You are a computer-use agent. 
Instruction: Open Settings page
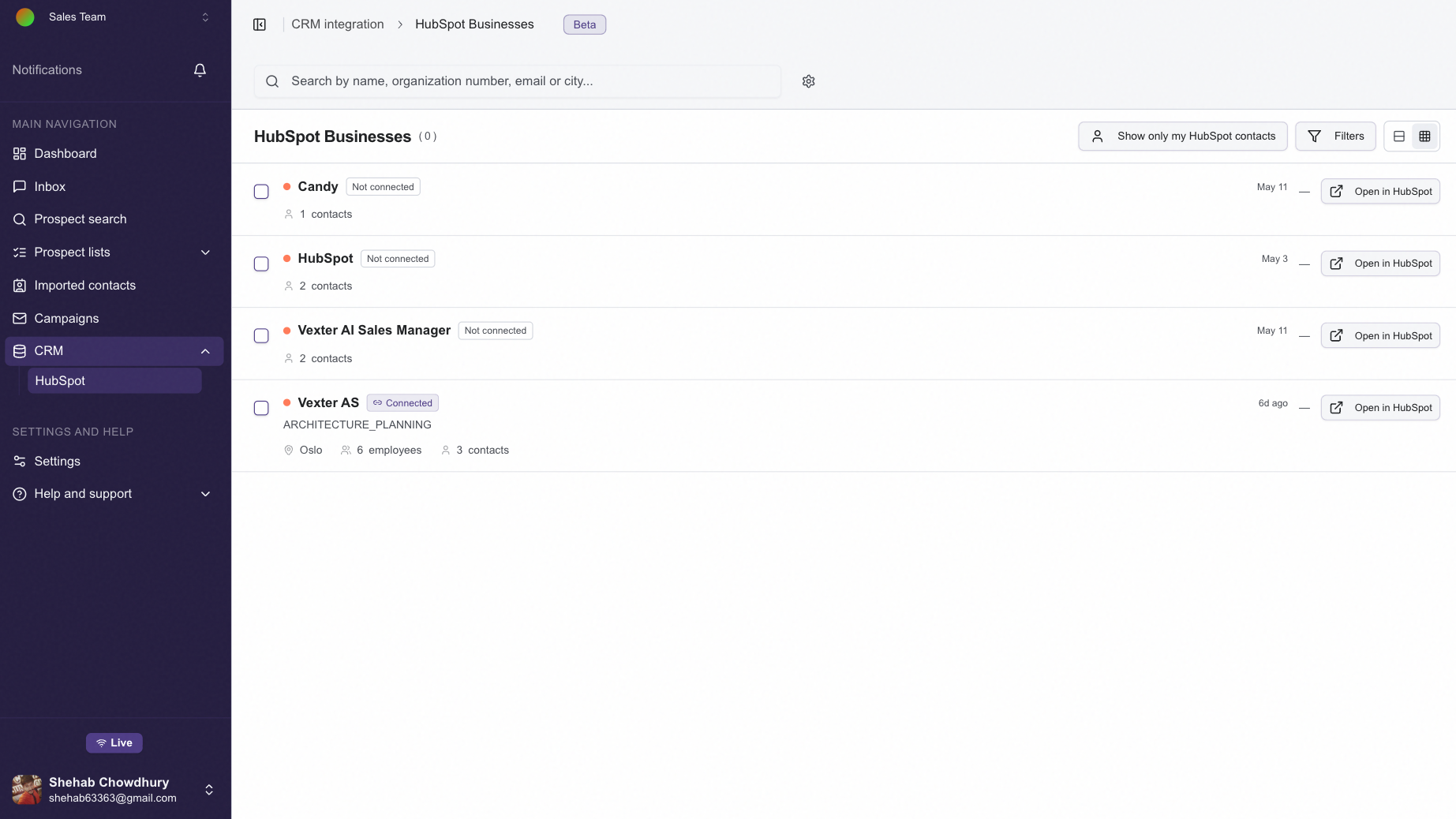pos(114,461)
